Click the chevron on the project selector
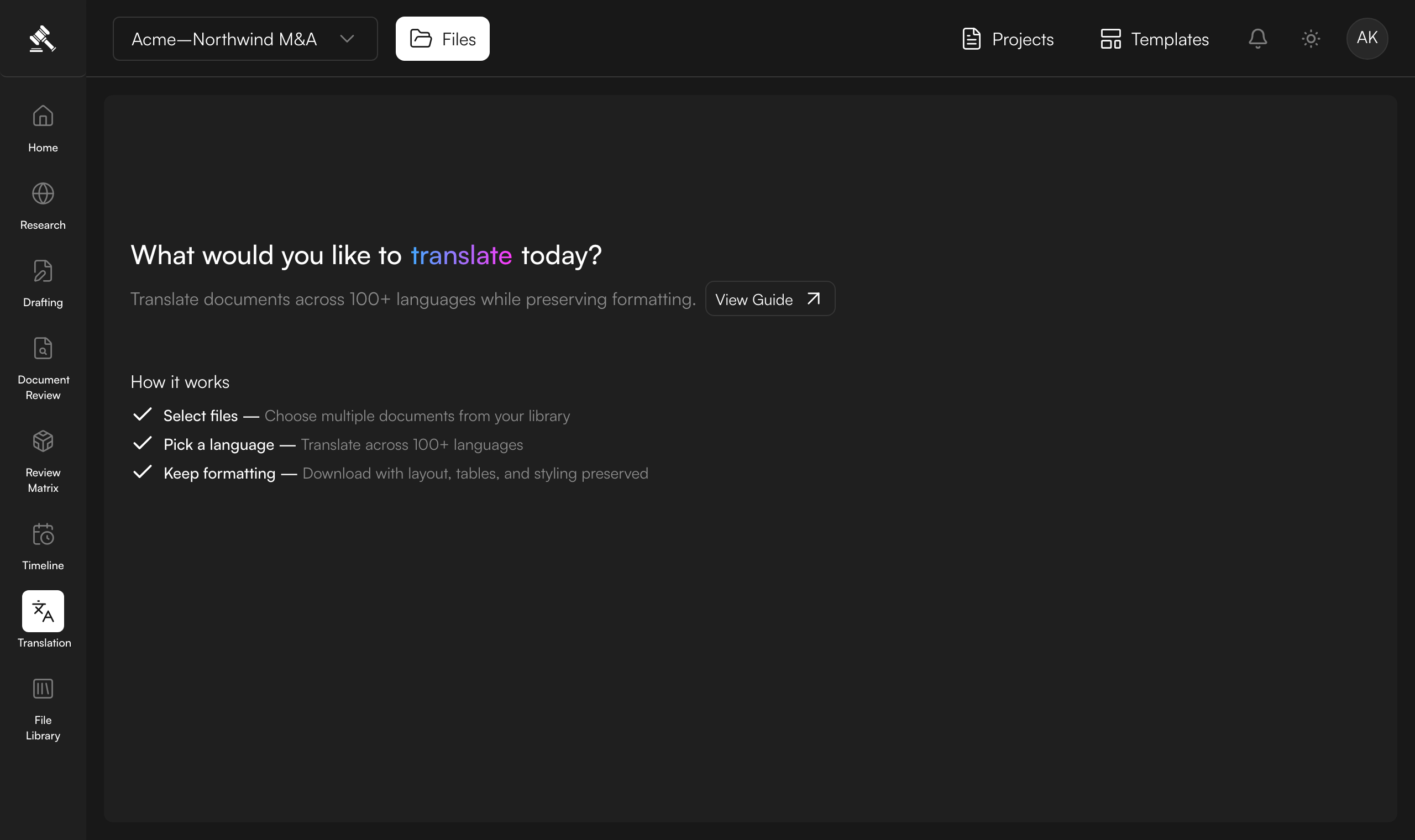 coord(347,39)
